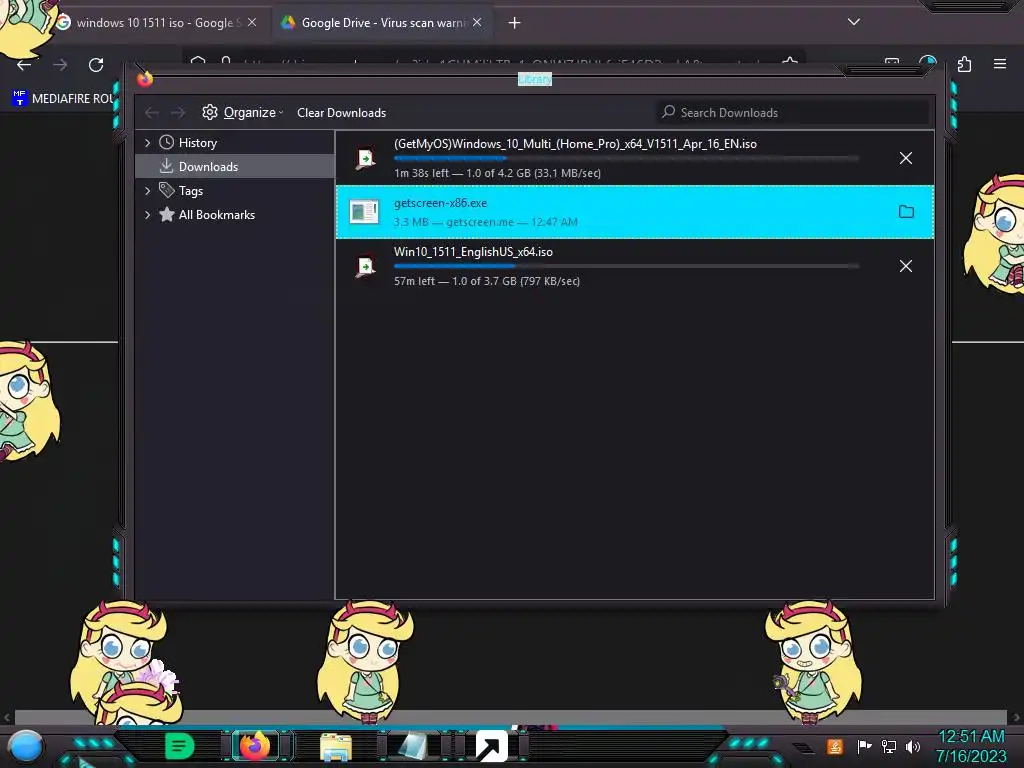
Task: Click the Win10_1511 download file icon
Action: (365, 266)
